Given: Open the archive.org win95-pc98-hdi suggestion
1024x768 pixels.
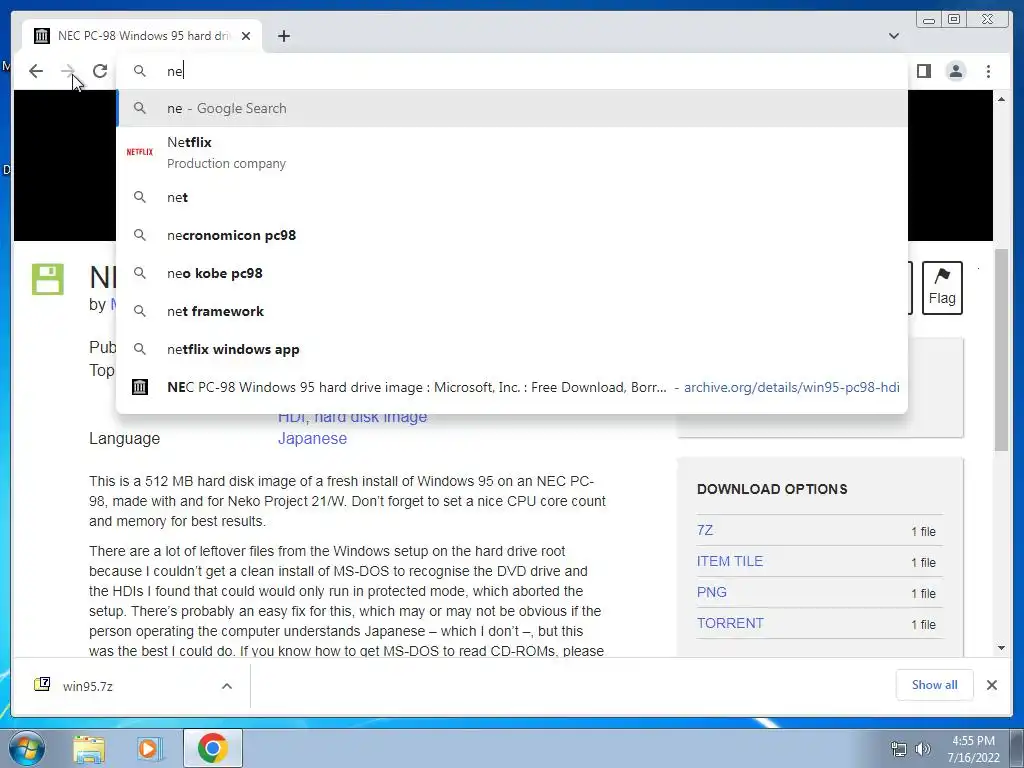Looking at the screenshot, I should 511,387.
